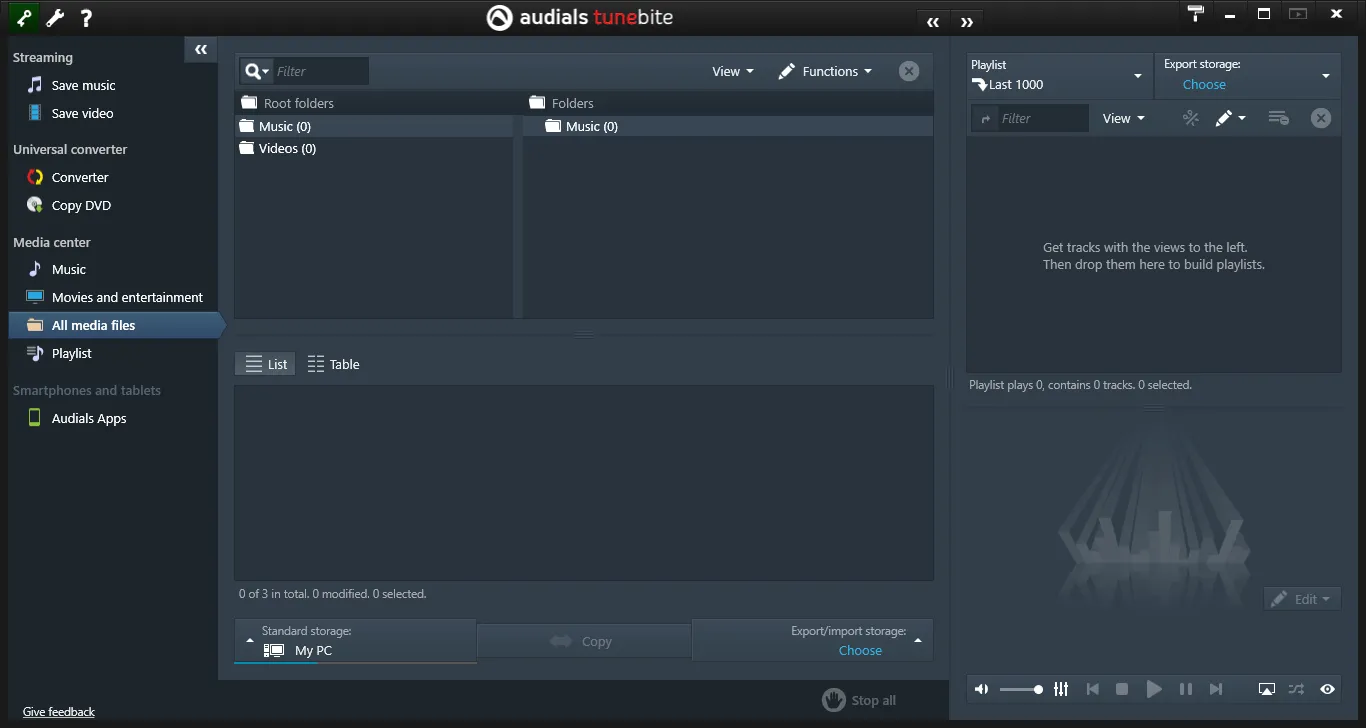This screenshot has height=728, width=1366.
Task: Open the Converter tool
Action: pos(80,177)
